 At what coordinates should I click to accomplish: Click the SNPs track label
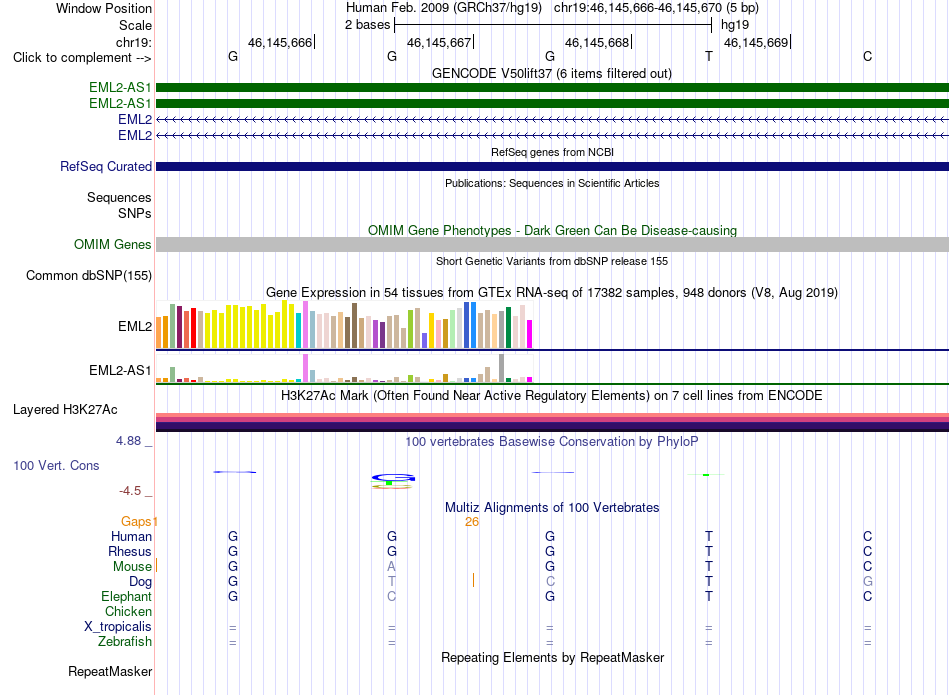point(135,213)
